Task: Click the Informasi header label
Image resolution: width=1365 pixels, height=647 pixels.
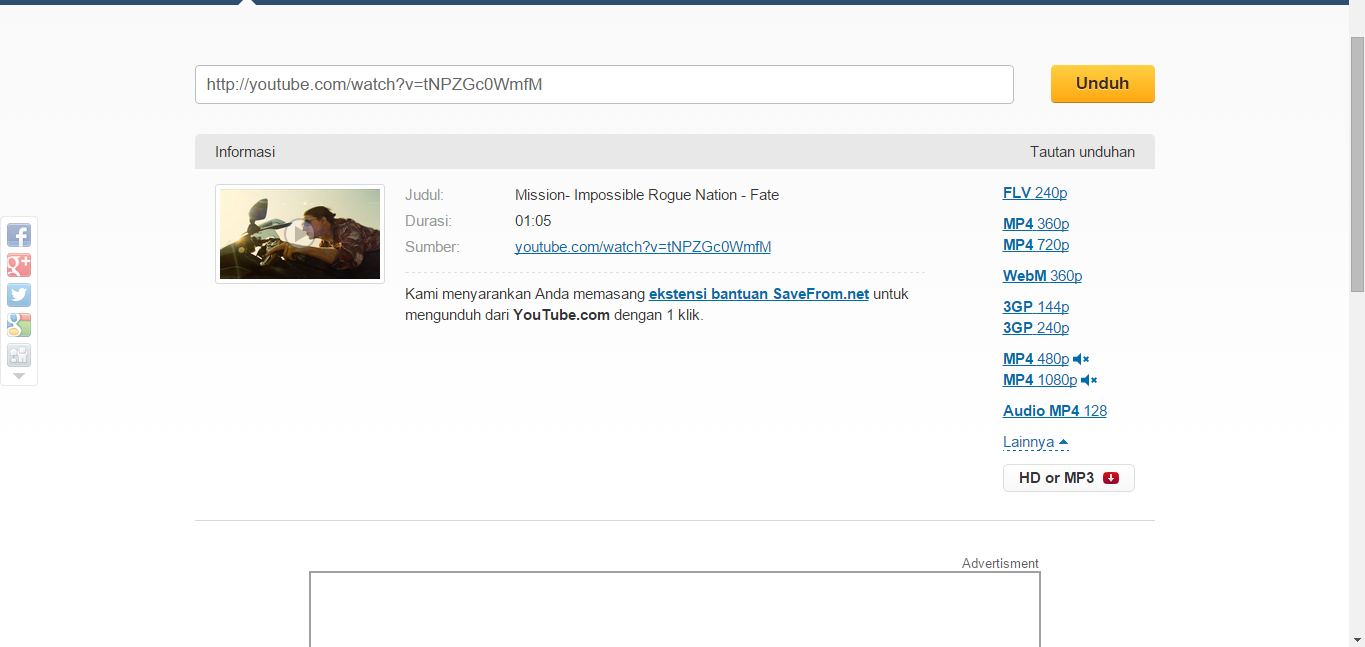Action: coord(245,152)
